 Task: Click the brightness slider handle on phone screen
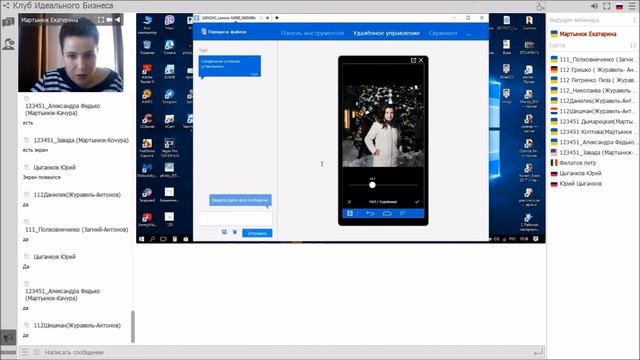372,185
